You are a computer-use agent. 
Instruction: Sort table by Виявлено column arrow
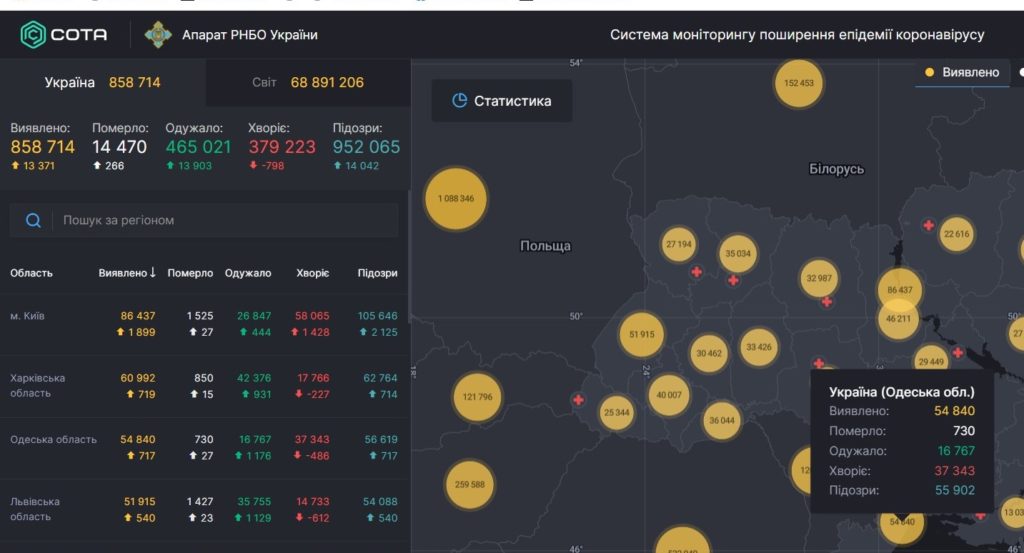click(153, 272)
